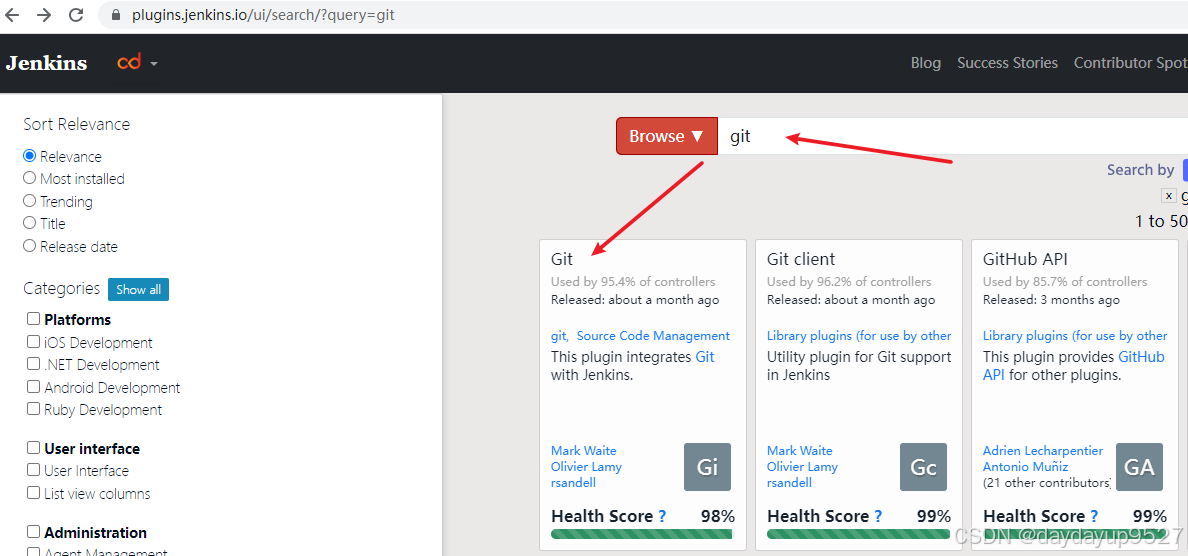Click the Health Score help icon on Git card
The image size is (1188, 556).
tap(662, 516)
